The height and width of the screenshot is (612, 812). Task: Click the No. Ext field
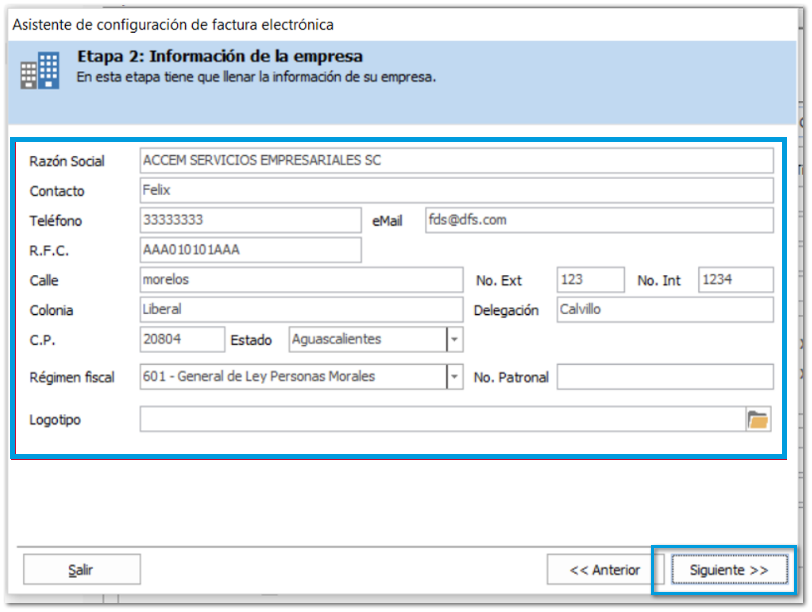tap(590, 280)
